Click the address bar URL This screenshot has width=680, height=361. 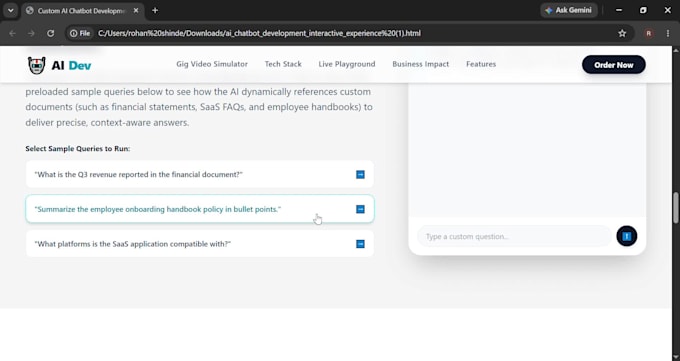(259, 33)
